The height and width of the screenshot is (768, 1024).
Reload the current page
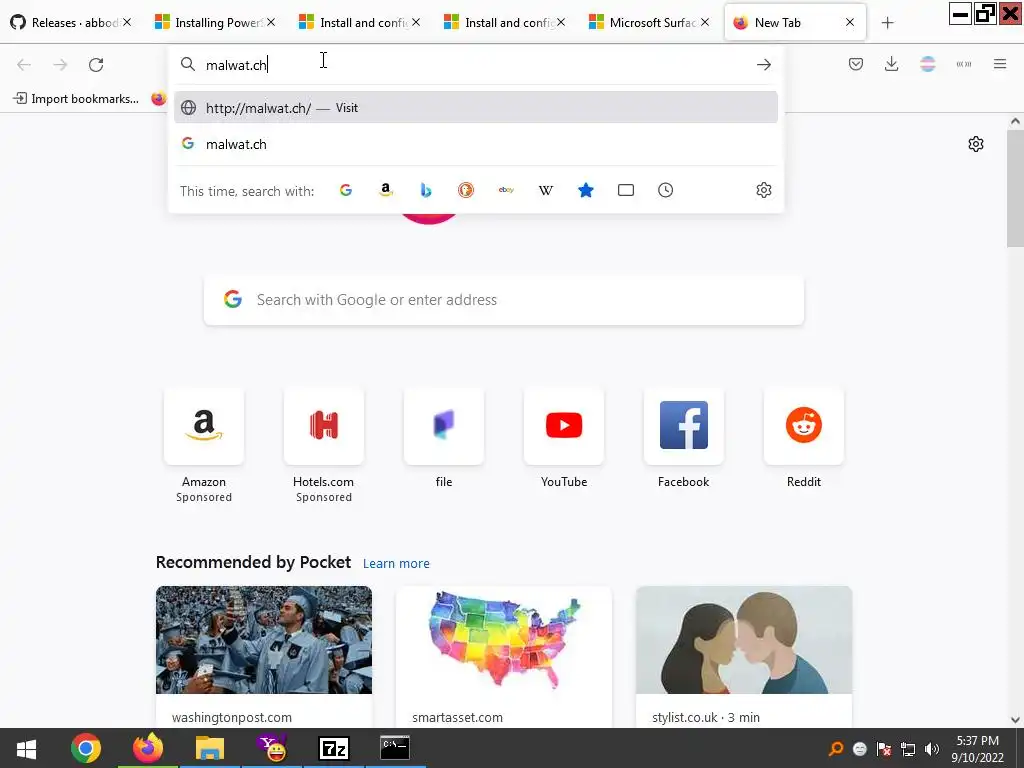tap(96, 65)
